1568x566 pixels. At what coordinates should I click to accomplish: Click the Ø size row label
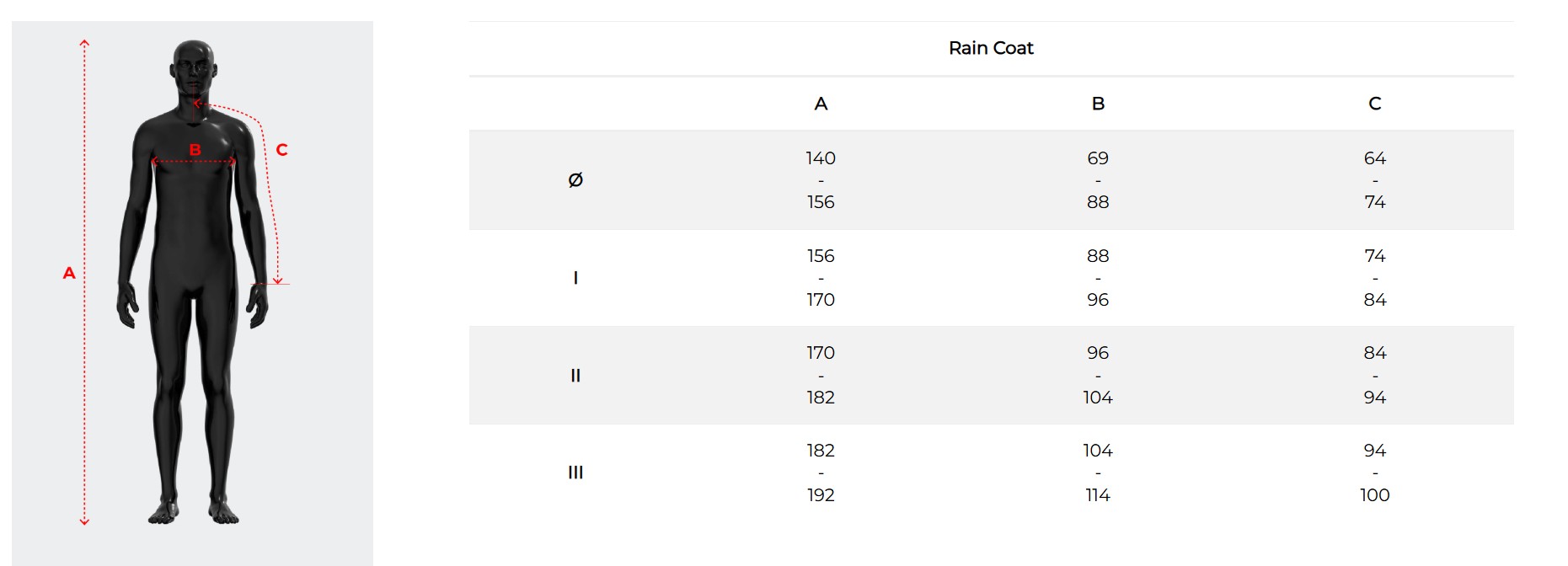(575, 180)
